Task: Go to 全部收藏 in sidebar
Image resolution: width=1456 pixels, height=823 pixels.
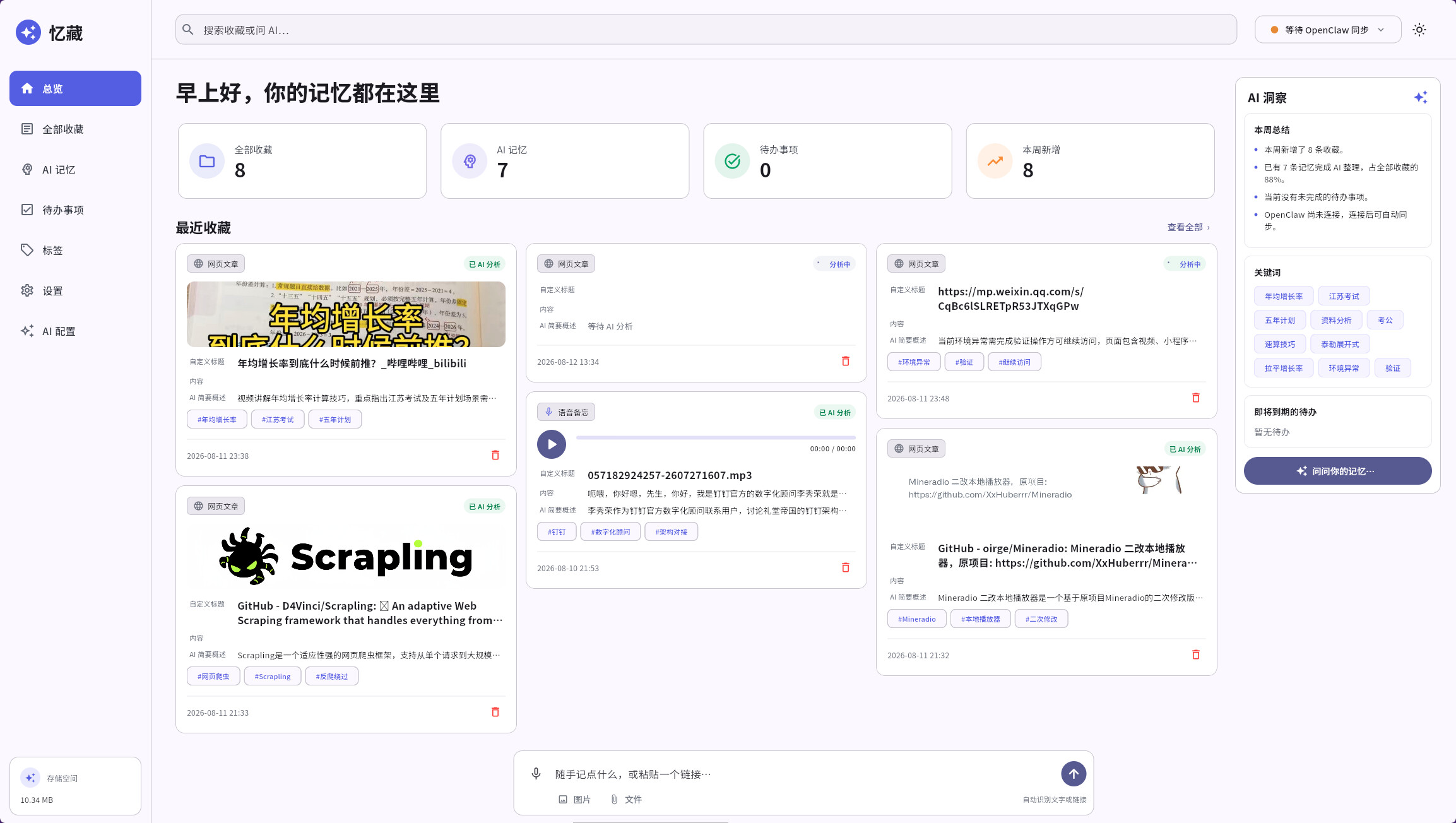Action: [75, 129]
